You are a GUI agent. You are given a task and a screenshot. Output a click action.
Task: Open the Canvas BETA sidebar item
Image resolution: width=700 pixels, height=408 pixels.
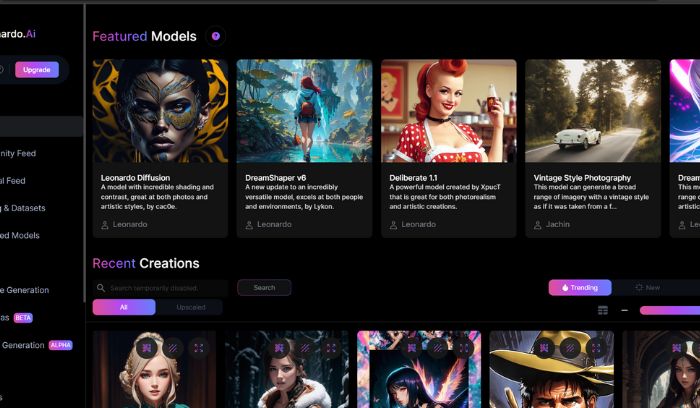tap(17, 318)
